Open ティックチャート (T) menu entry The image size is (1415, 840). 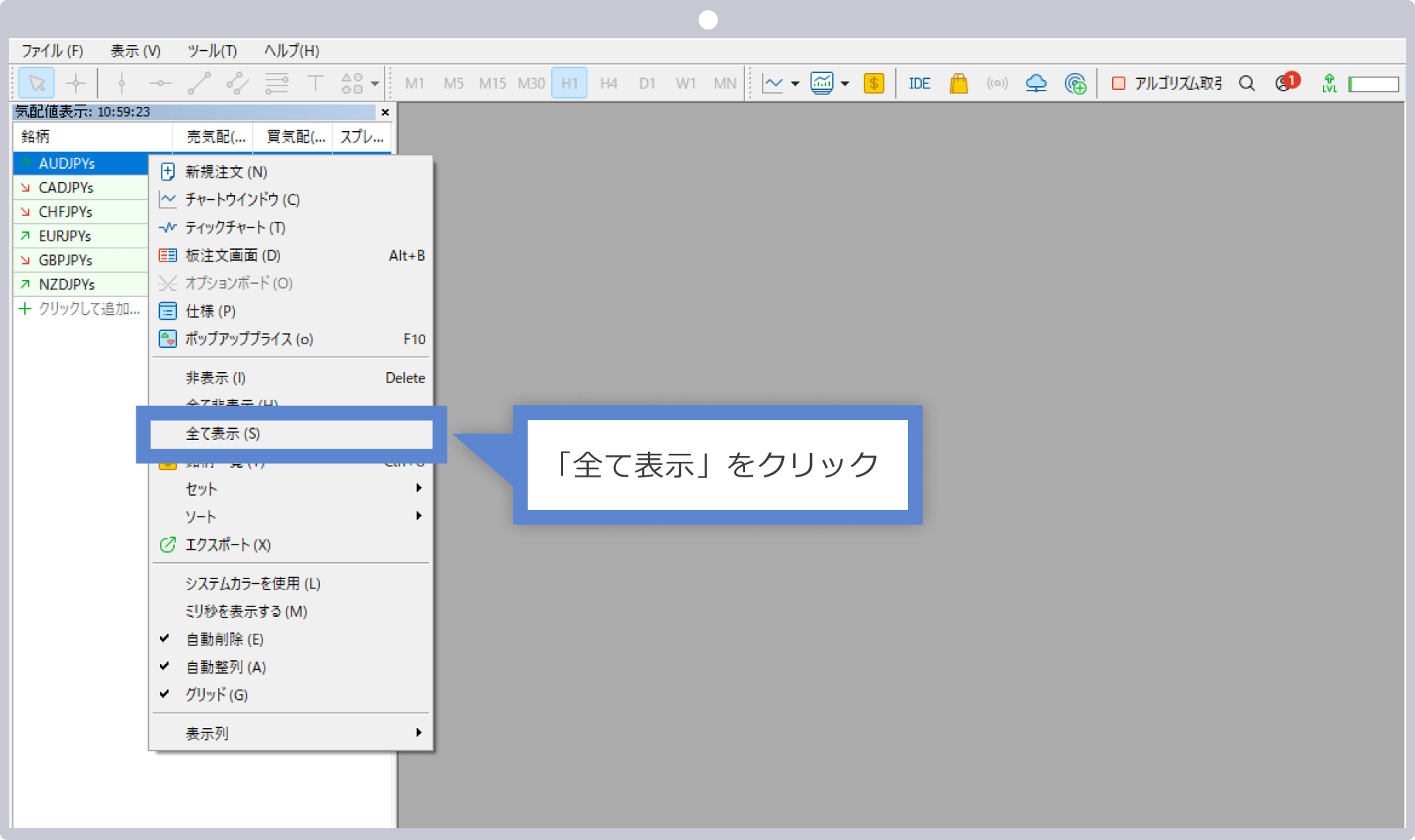pyautogui.click(x=291, y=228)
